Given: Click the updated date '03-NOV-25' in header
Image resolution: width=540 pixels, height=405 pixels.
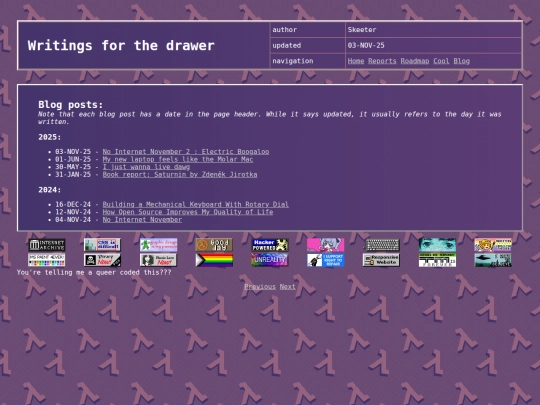Looking at the screenshot, I should (366, 45).
